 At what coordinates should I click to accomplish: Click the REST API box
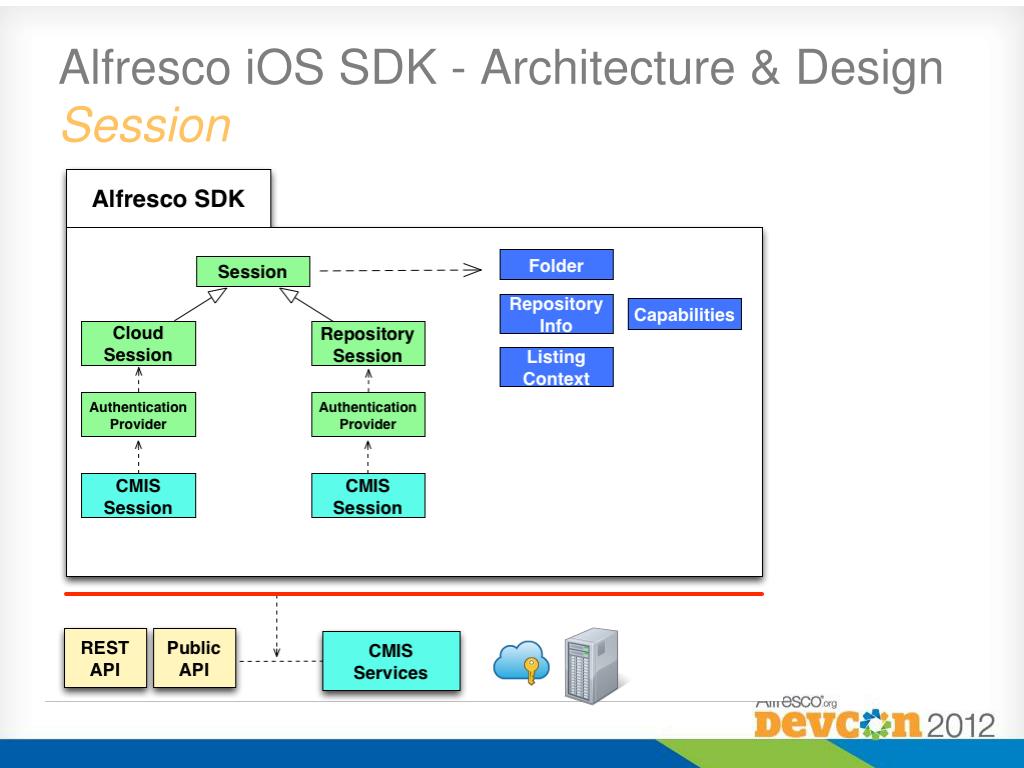[105, 658]
